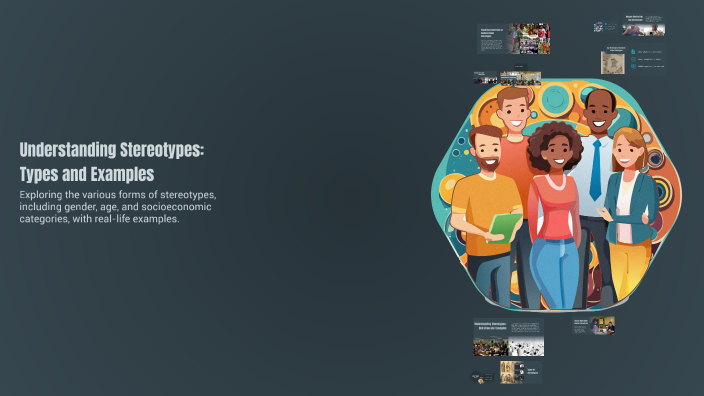Open the top slide thumbnail with crowd photo collage

coord(514,39)
